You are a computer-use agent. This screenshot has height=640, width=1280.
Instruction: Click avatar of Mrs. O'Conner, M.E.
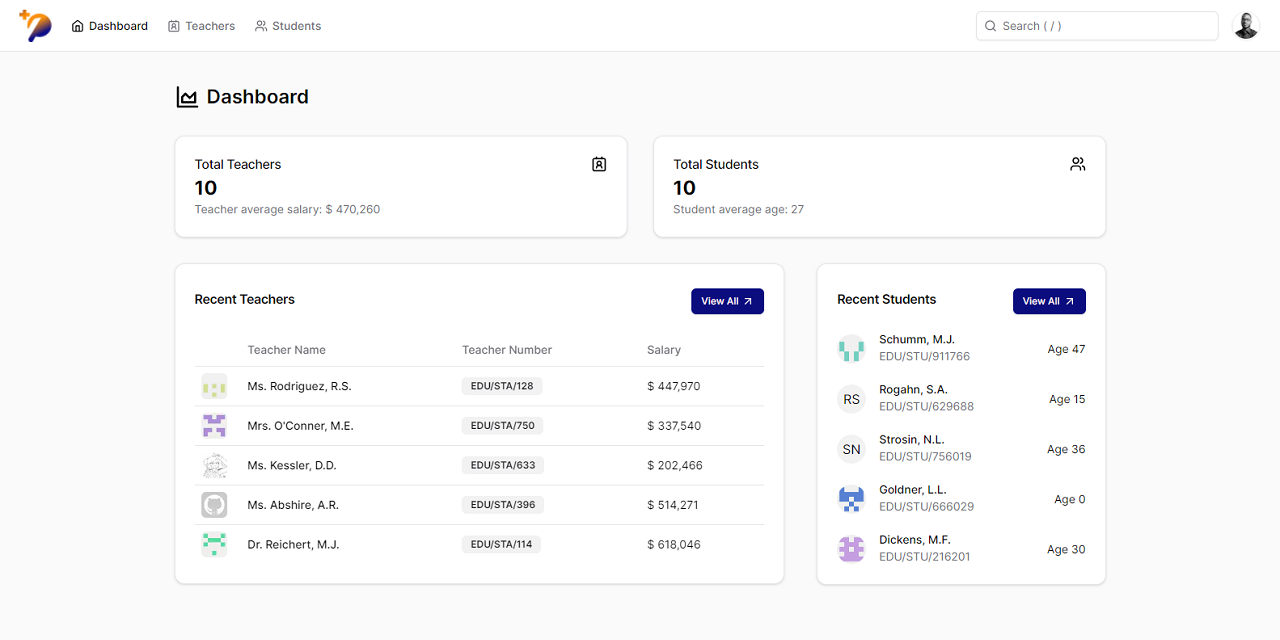214,426
